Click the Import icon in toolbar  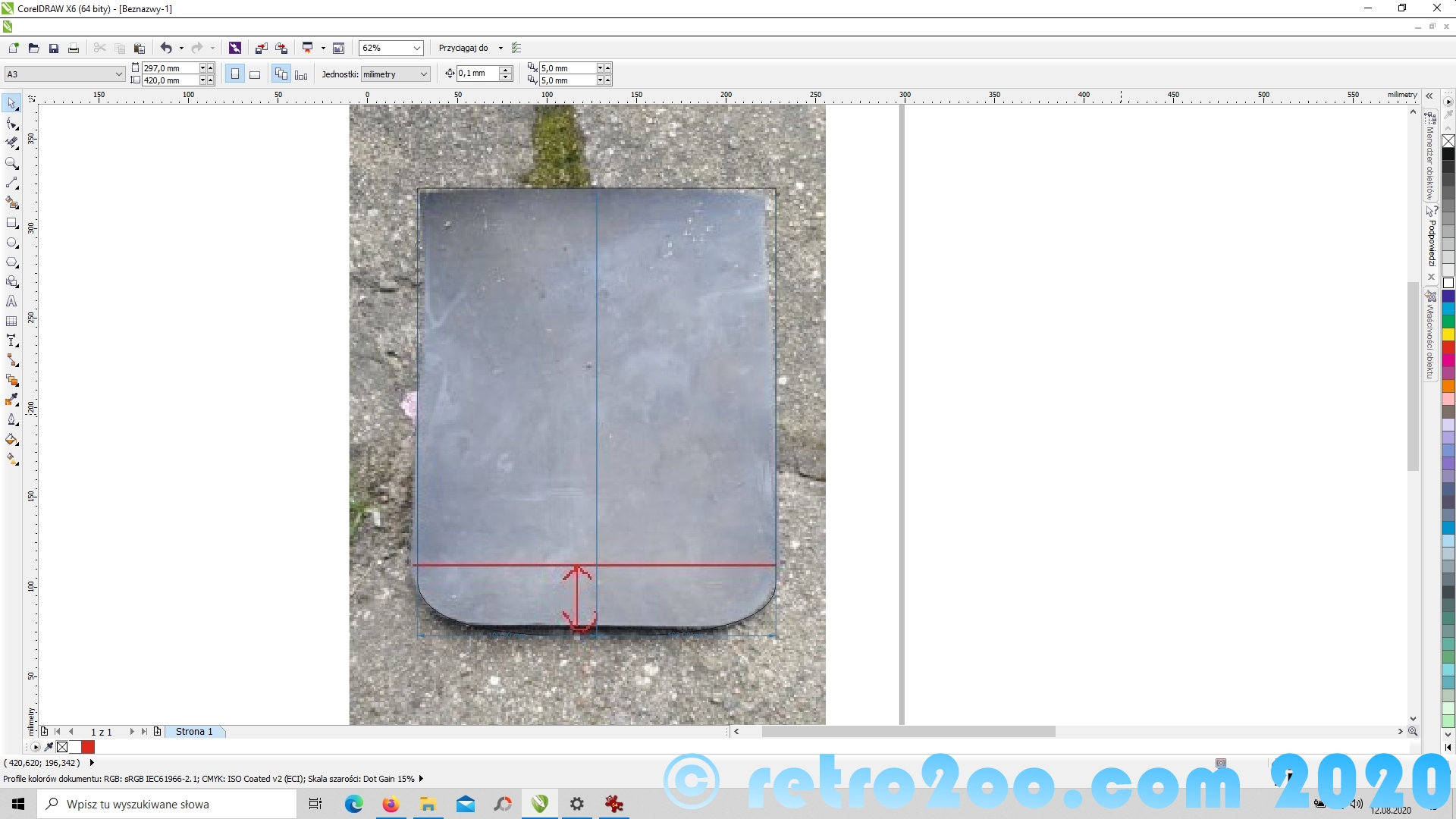(x=262, y=48)
